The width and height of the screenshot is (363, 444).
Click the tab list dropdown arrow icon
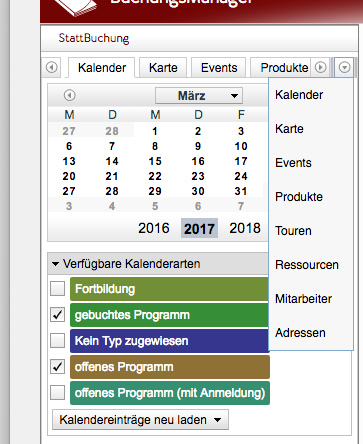[x=344, y=67]
